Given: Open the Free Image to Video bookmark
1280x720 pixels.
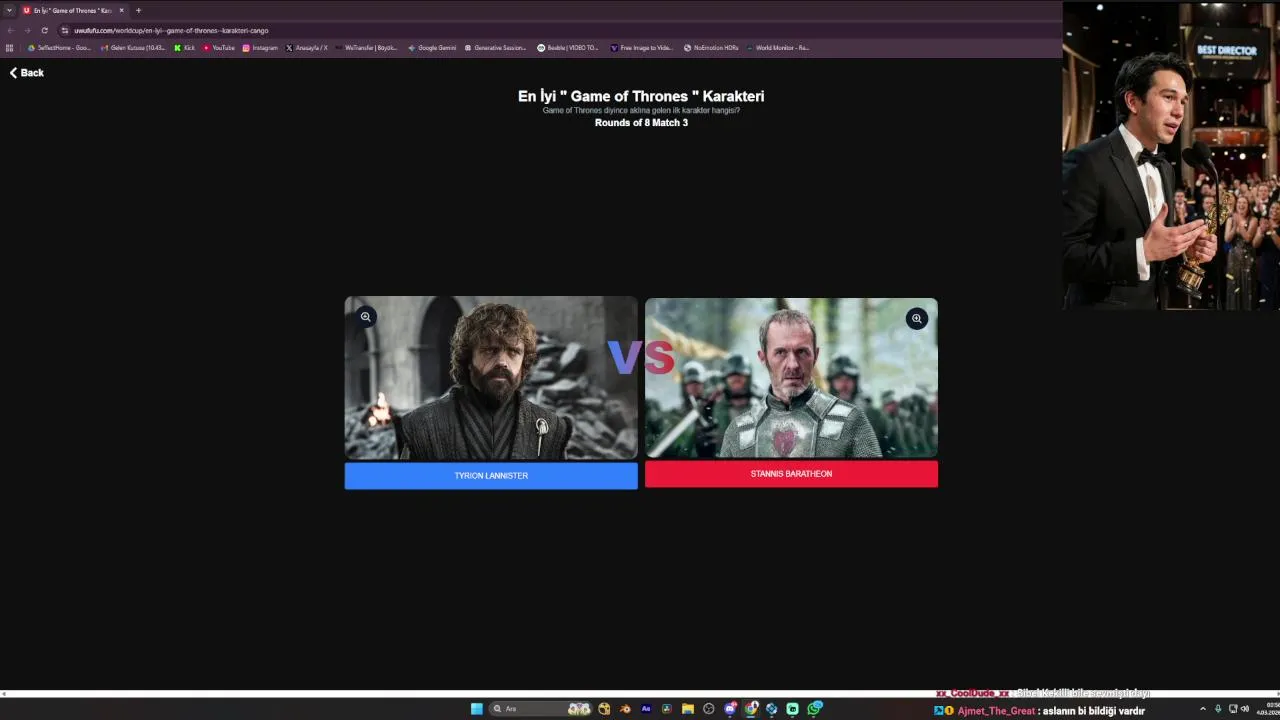Looking at the screenshot, I should [x=642, y=48].
